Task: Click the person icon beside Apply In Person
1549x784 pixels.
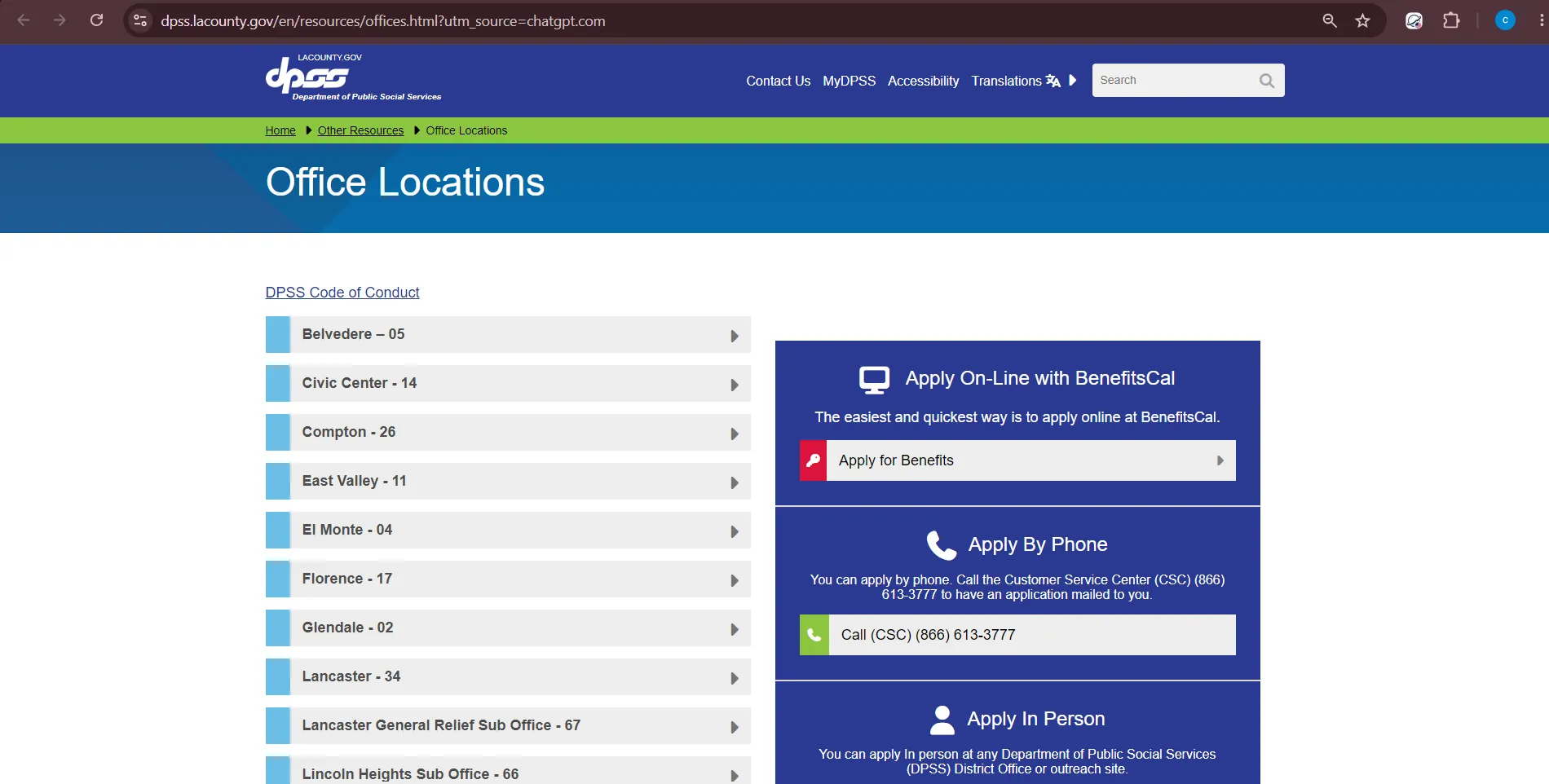Action: [942, 720]
